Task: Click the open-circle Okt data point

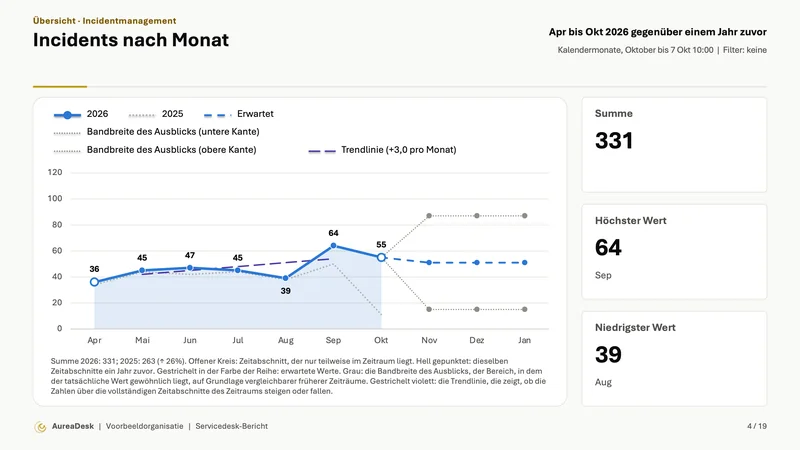Action: 381,257
